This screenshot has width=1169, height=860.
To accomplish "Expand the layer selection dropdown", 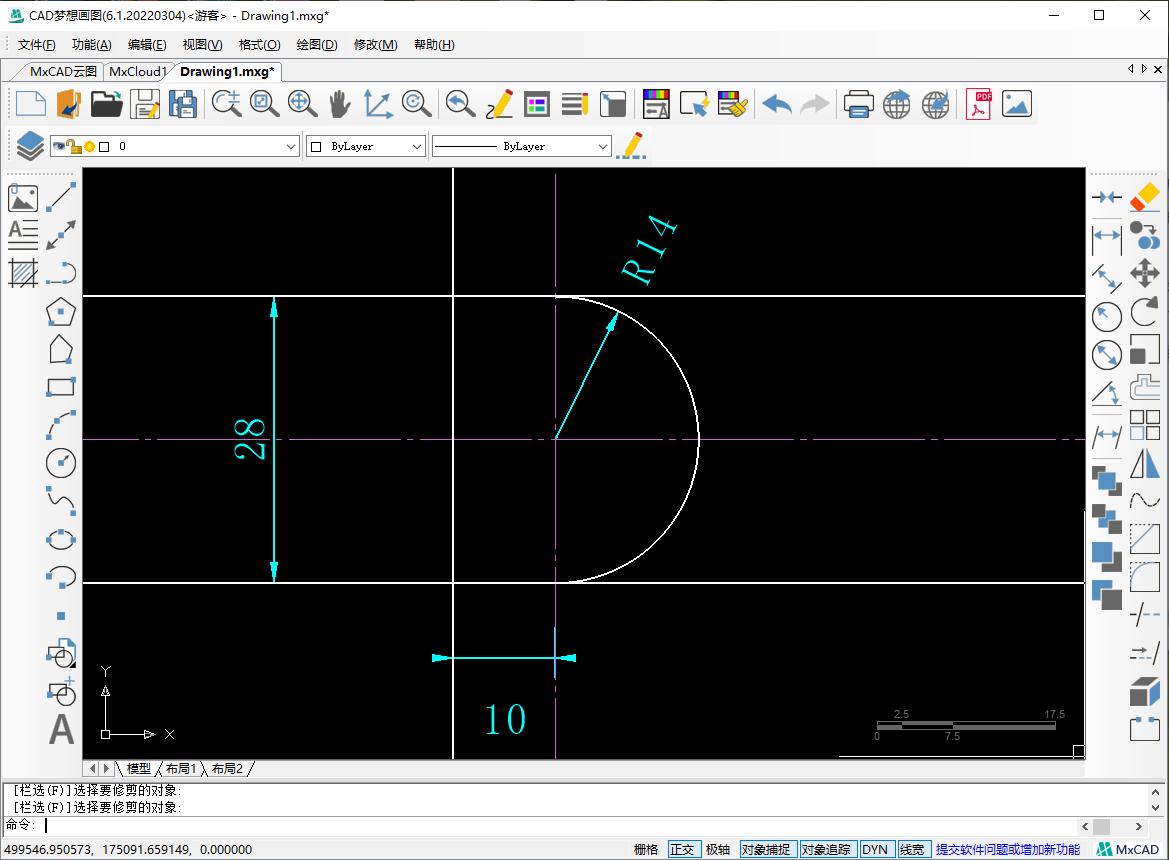I will click(291, 146).
